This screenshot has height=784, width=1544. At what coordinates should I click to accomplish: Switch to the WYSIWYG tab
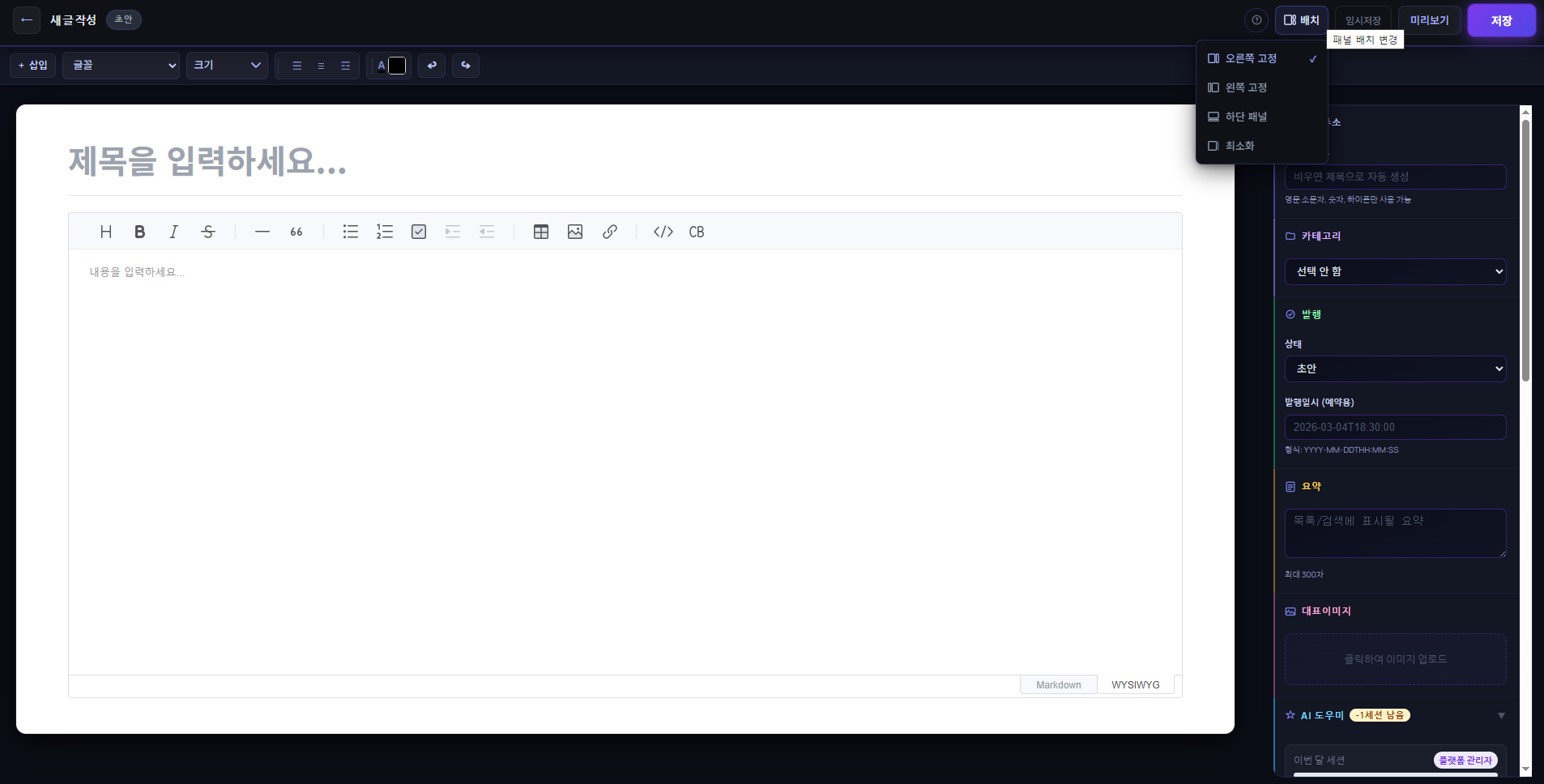click(x=1136, y=684)
